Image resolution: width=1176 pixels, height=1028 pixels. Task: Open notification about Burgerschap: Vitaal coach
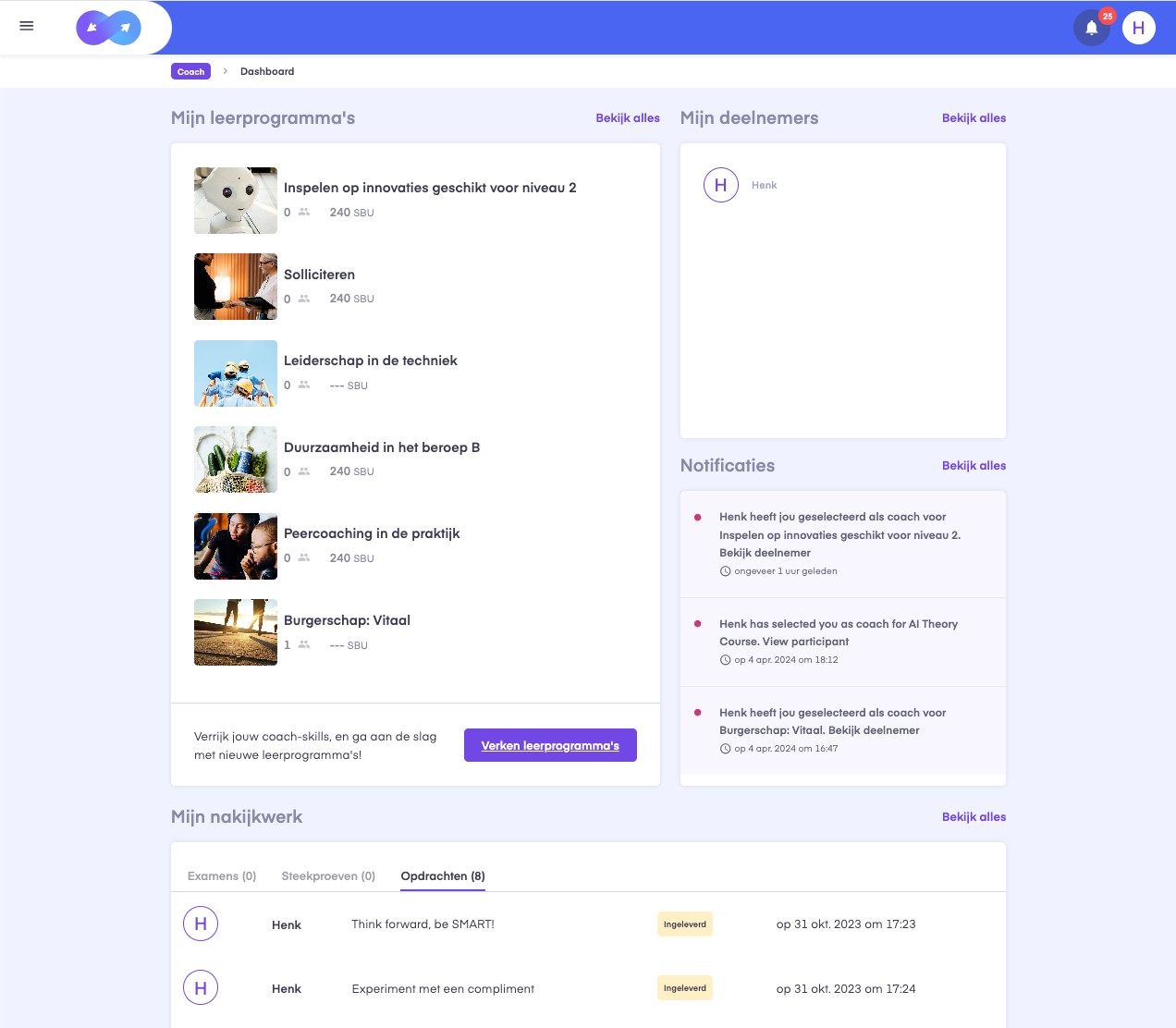click(x=843, y=730)
